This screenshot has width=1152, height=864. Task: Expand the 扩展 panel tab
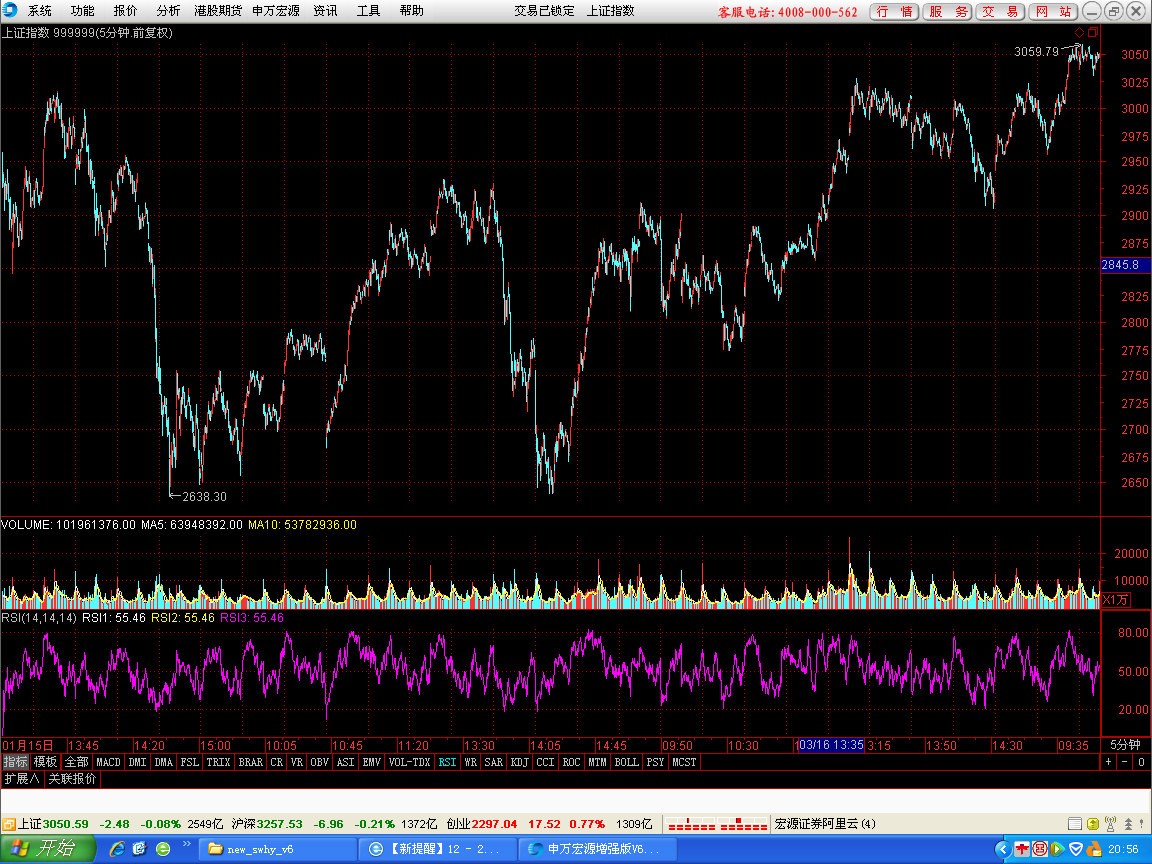coord(22,779)
